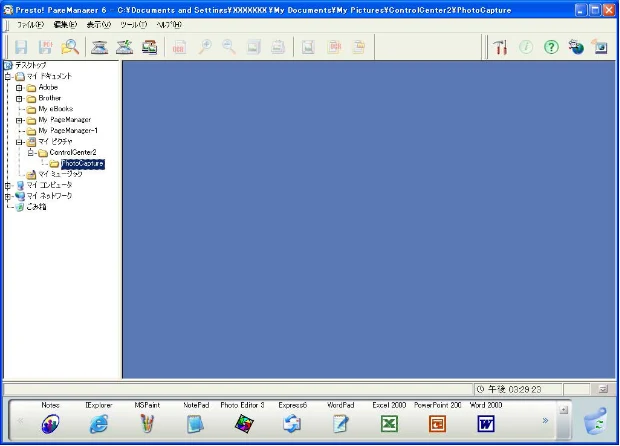Open the ツール(T) menu

[134, 25]
